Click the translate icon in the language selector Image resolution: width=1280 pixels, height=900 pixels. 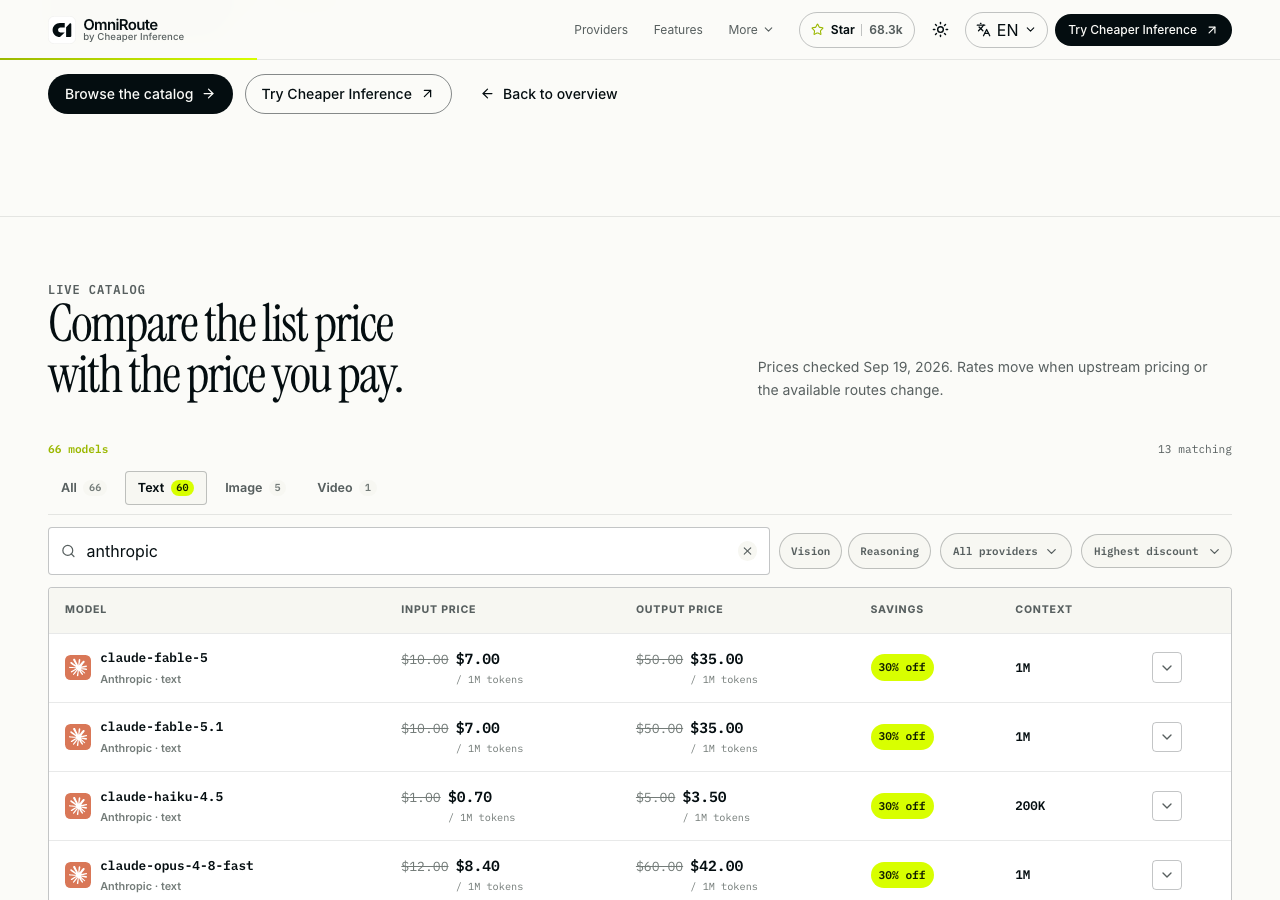click(984, 30)
